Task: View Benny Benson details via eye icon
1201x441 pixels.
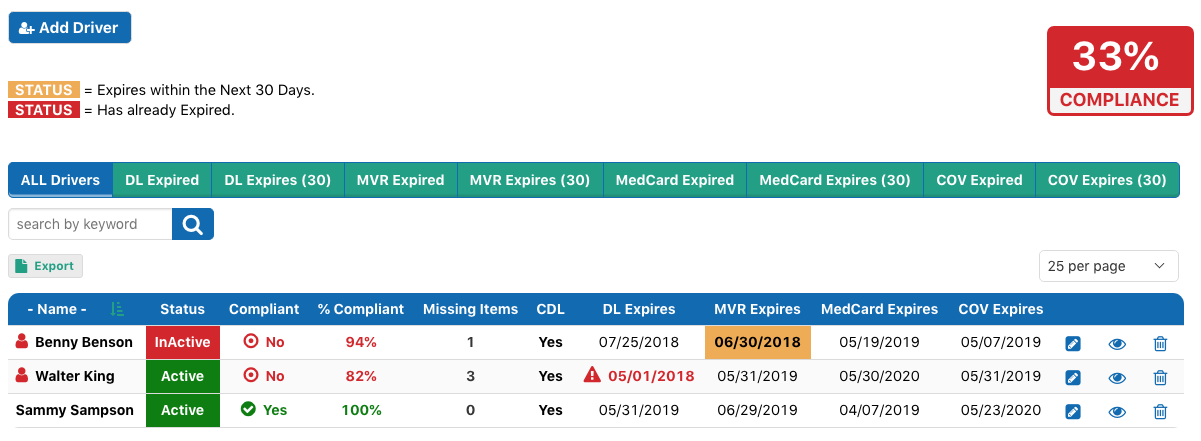Action: click(1118, 344)
